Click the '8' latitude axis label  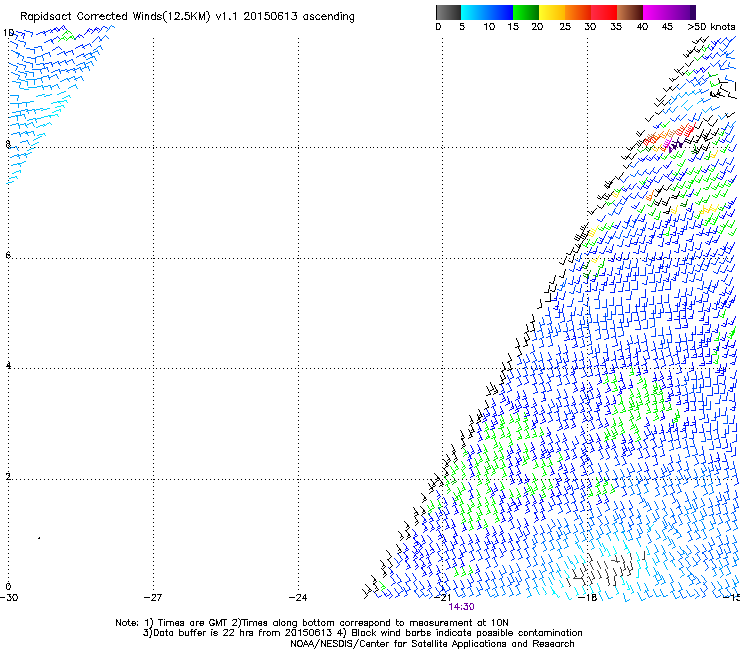point(8,144)
